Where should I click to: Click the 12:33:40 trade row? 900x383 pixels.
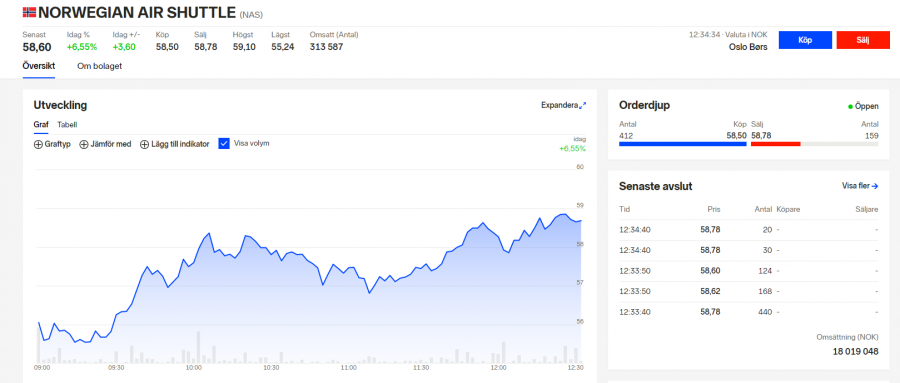point(748,312)
